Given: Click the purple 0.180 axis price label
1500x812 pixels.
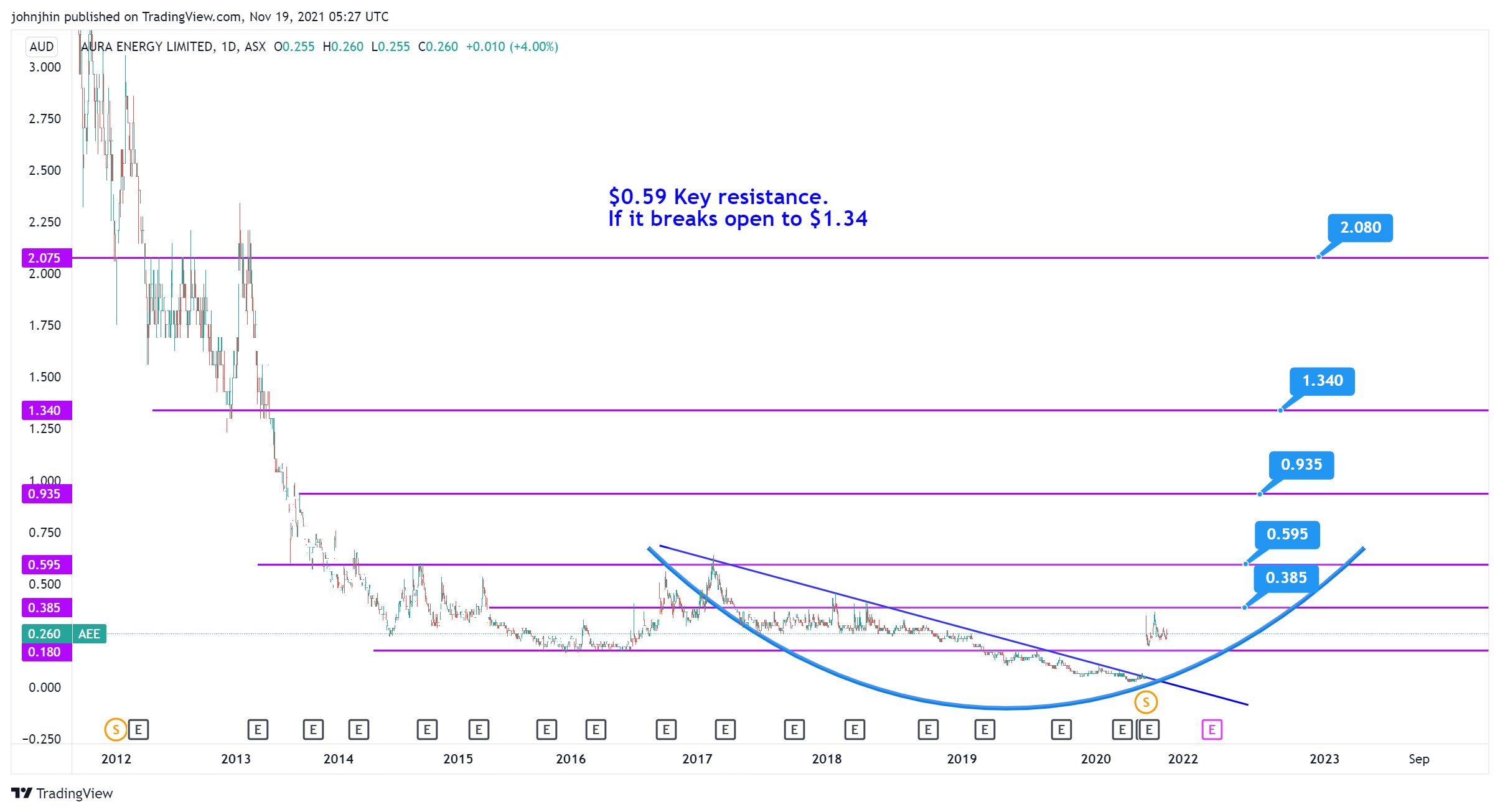Looking at the screenshot, I should [46, 652].
